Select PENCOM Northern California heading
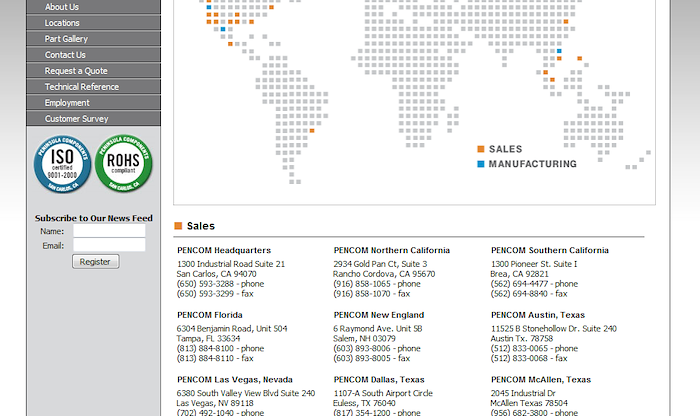 [392, 250]
